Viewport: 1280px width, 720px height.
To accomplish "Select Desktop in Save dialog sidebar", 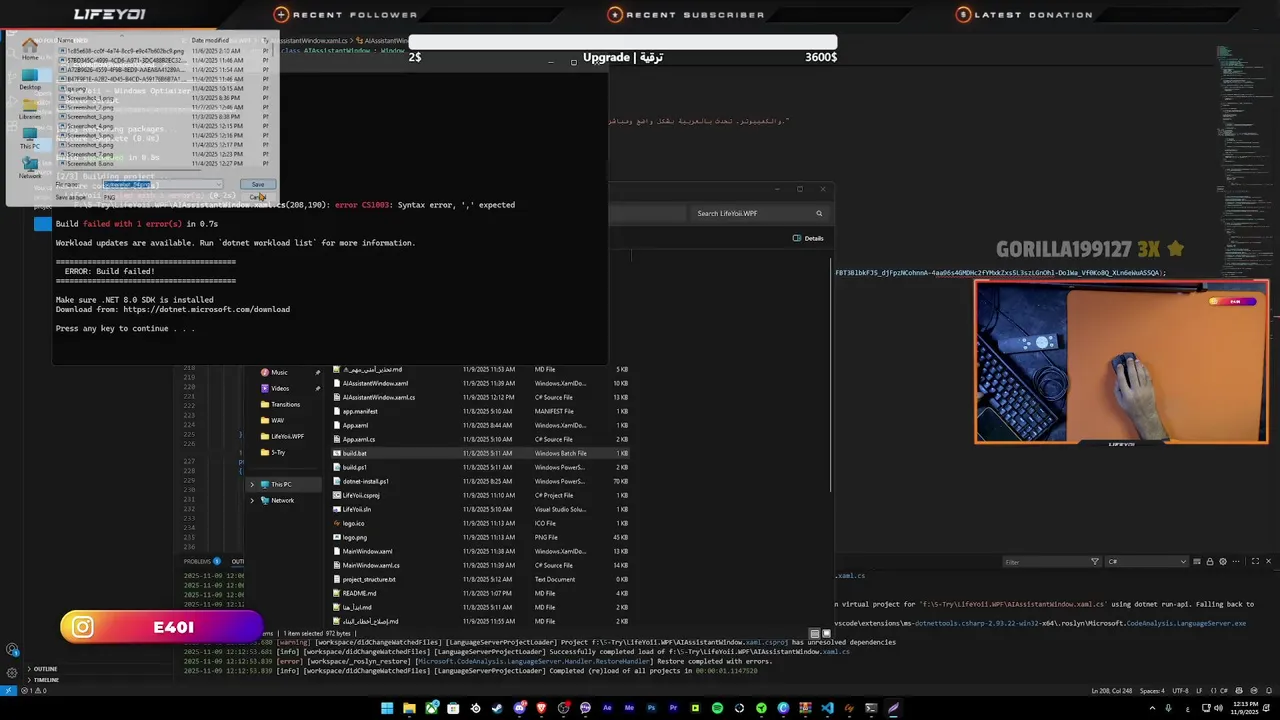I will [x=30, y=78].
